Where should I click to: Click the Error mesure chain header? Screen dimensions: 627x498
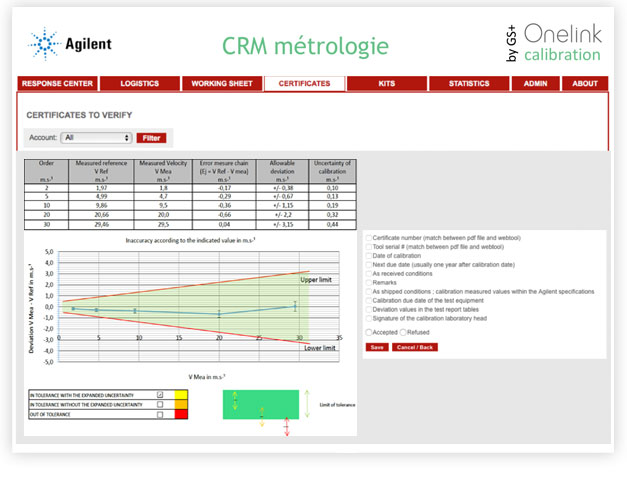click(224, 172)
